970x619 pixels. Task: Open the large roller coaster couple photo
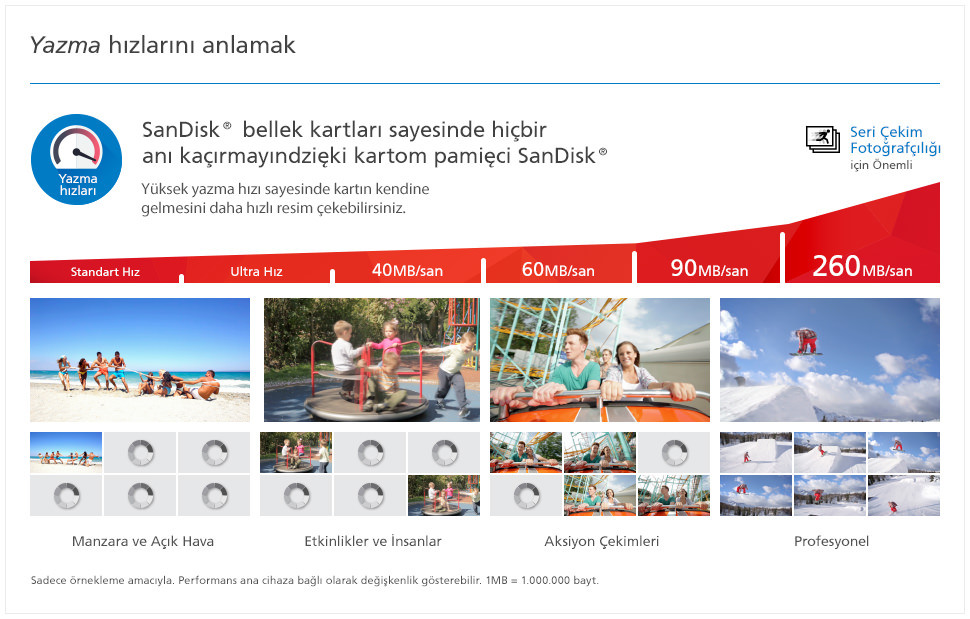click(x=600, y=360)
